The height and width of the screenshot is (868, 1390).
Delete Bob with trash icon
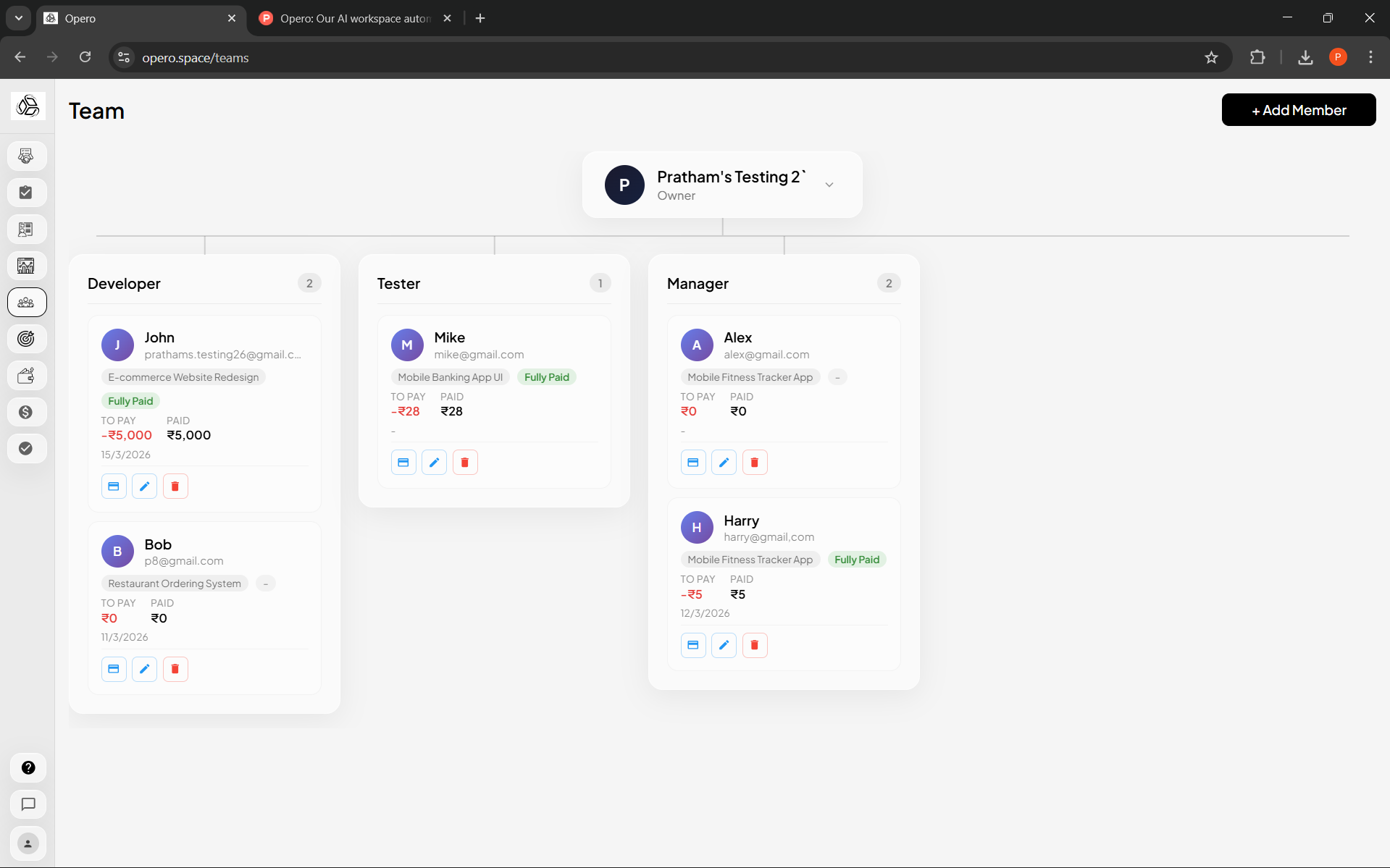pos(175,669)
